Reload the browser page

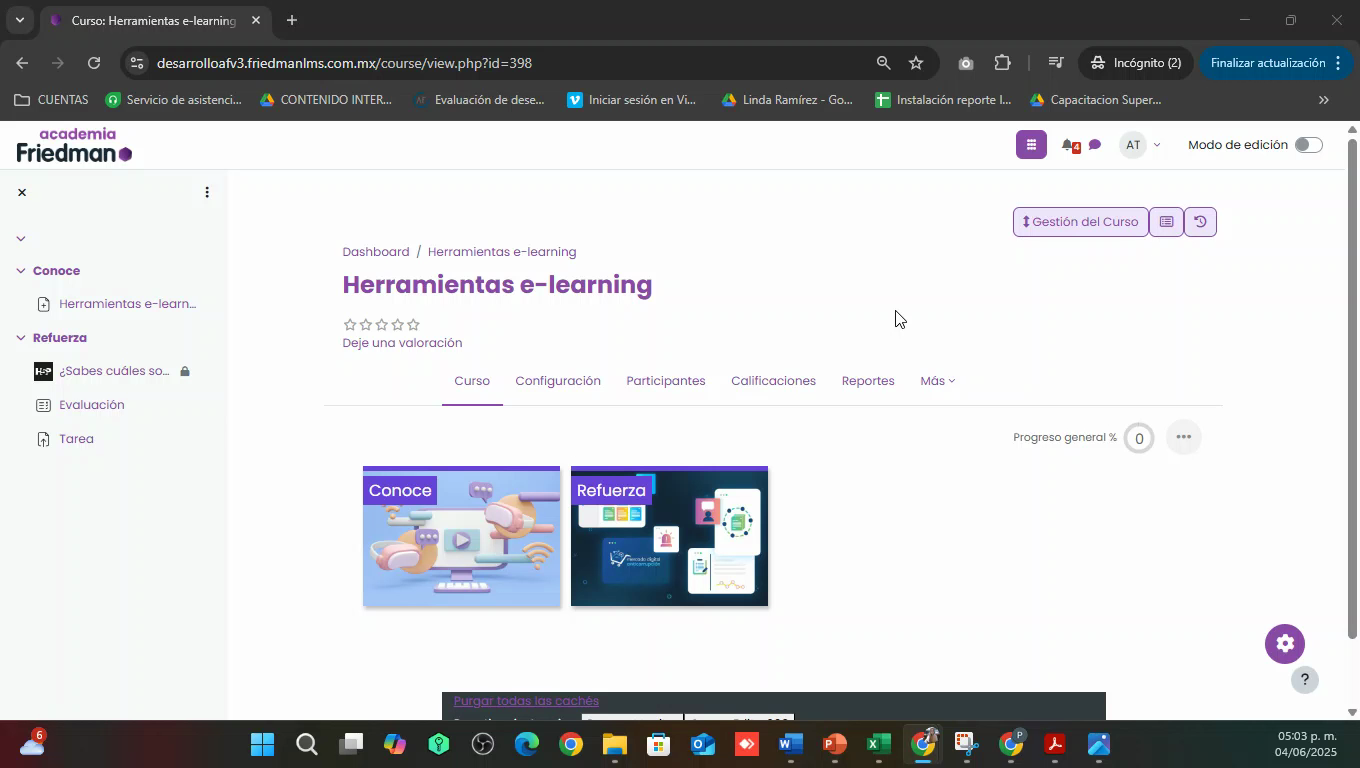94,63
